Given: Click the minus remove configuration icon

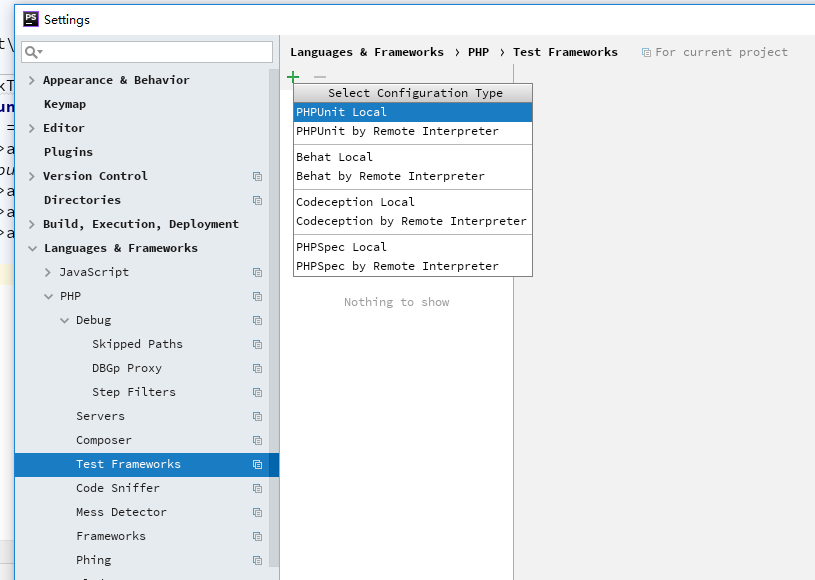Looking at the screenshot, I should click(x=320, y=77).
